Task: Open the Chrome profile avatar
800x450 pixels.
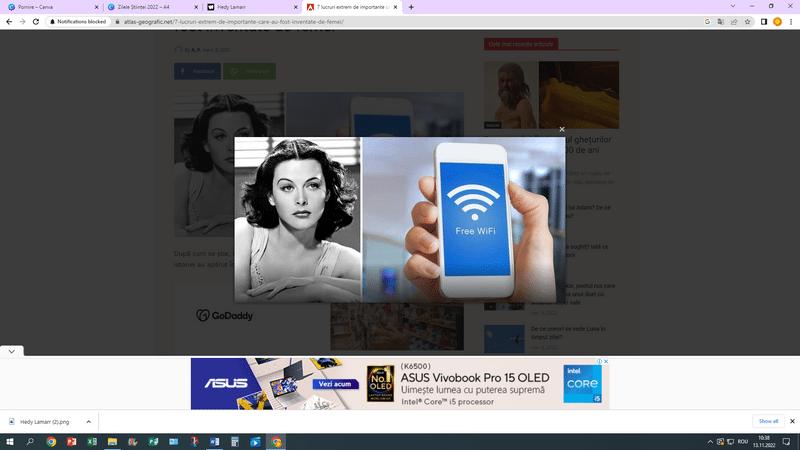Action: click(777, 21)
